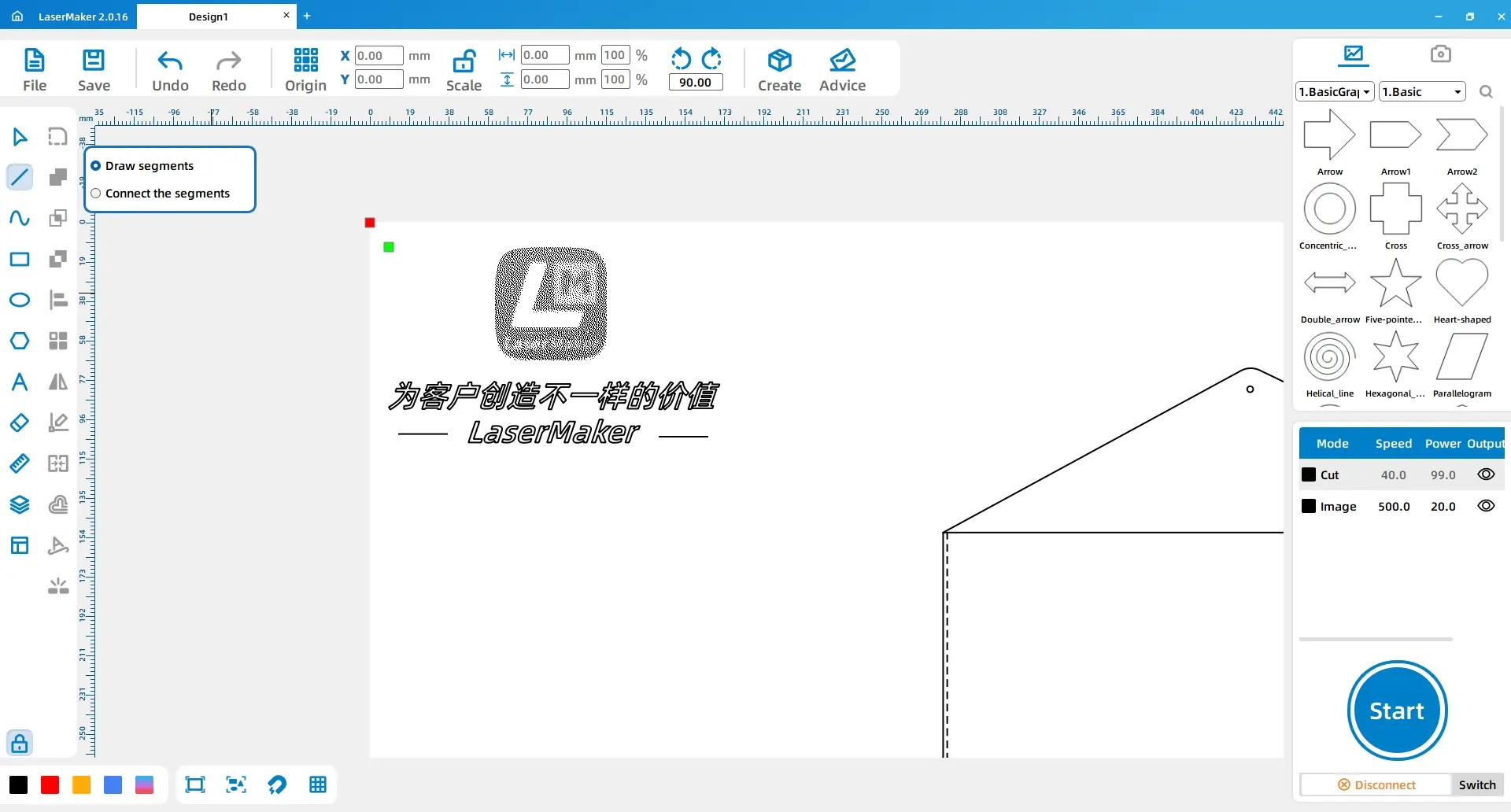
Task: Switch to the camera tab
Action: pos(1440,54)
